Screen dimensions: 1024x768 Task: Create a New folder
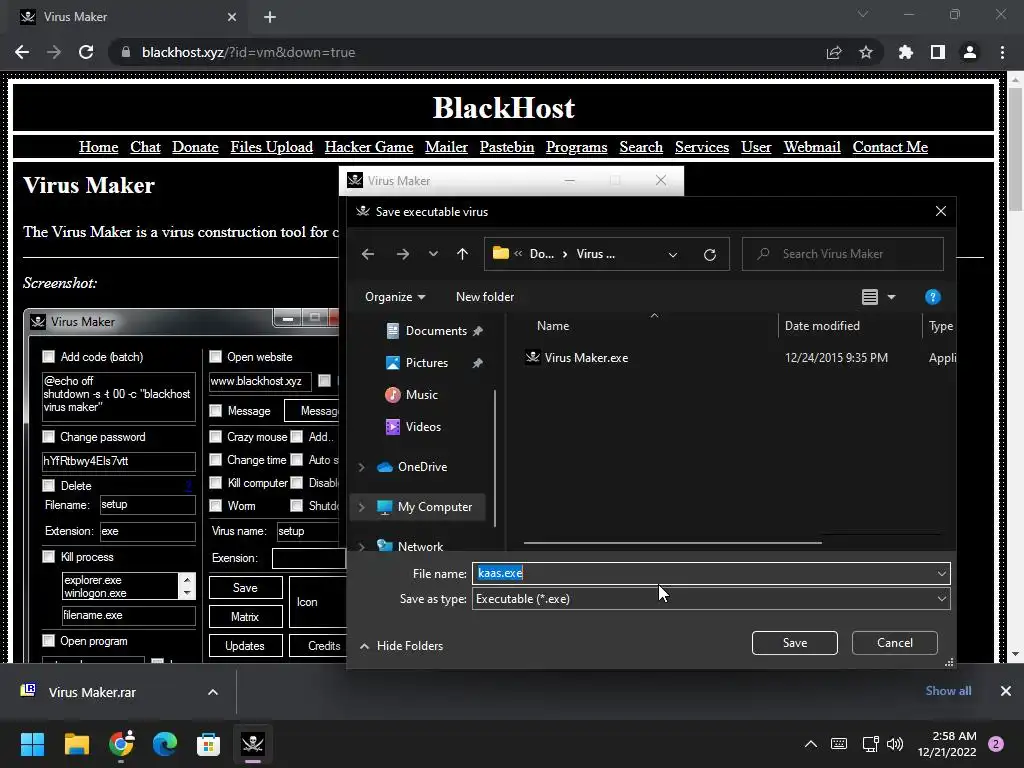click(x=485, y=296)
